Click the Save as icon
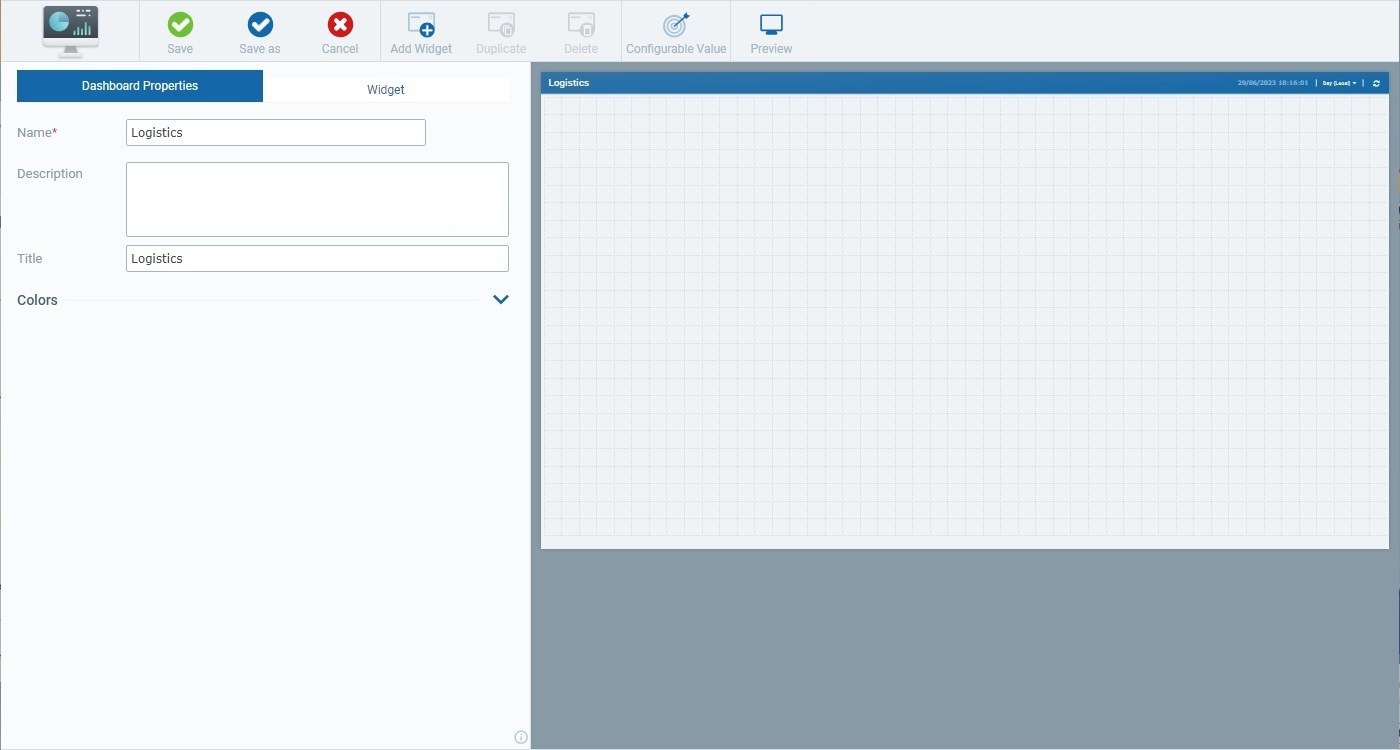1400x750 pixels. (259, 30)
